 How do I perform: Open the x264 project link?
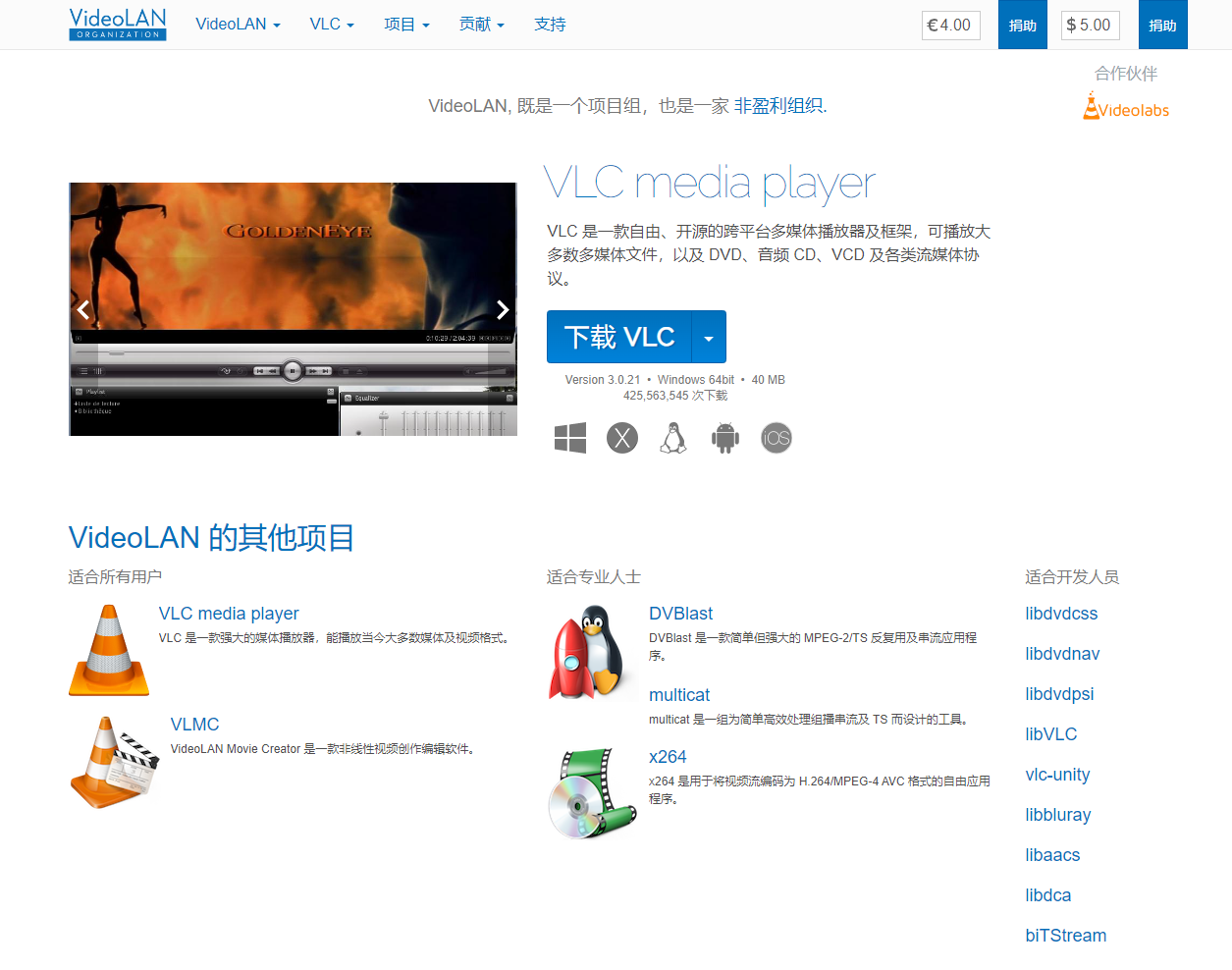668,757
